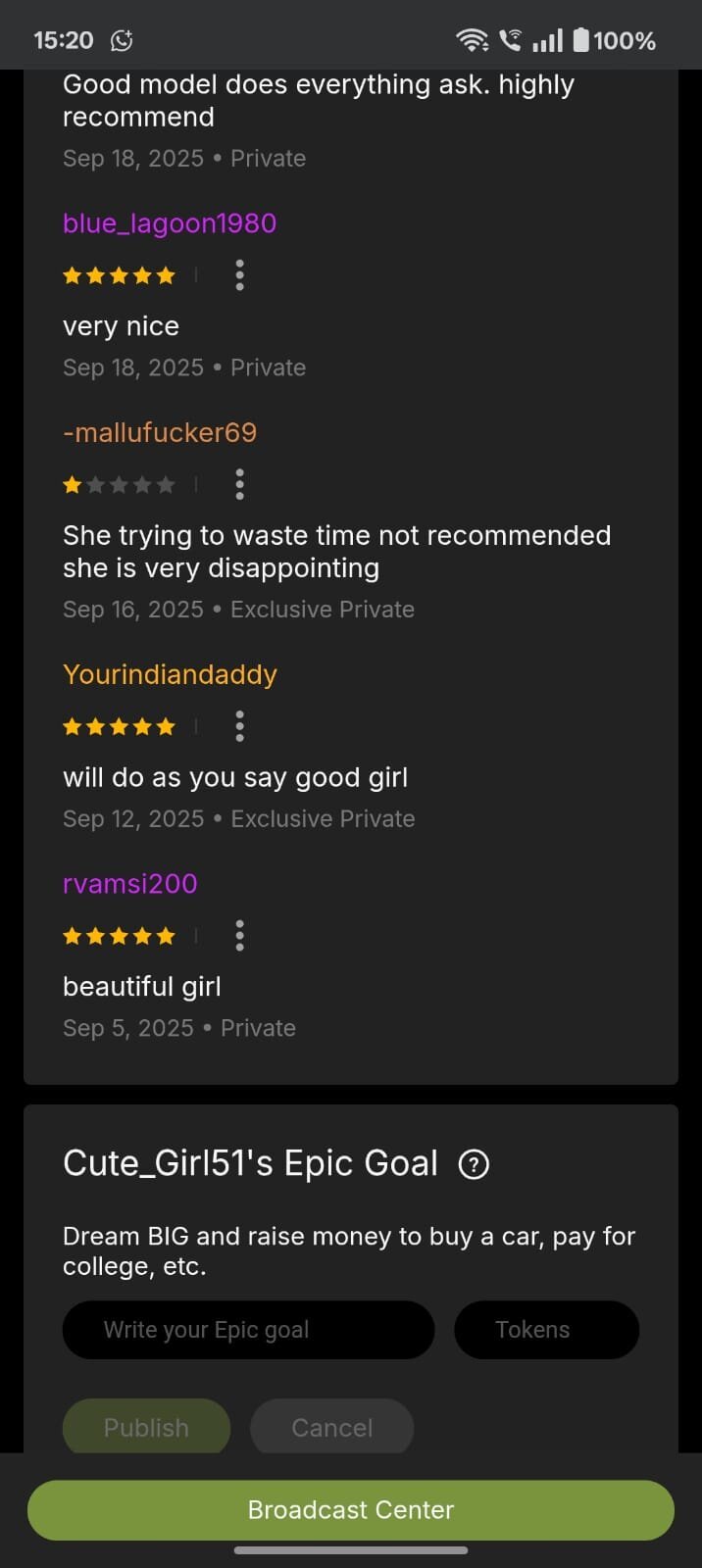The width and height of the screenshot is (702, 1568).
Task: Open Yourindiandaddy's user profile
Action: pyautogui.click(x=170, y=674)
